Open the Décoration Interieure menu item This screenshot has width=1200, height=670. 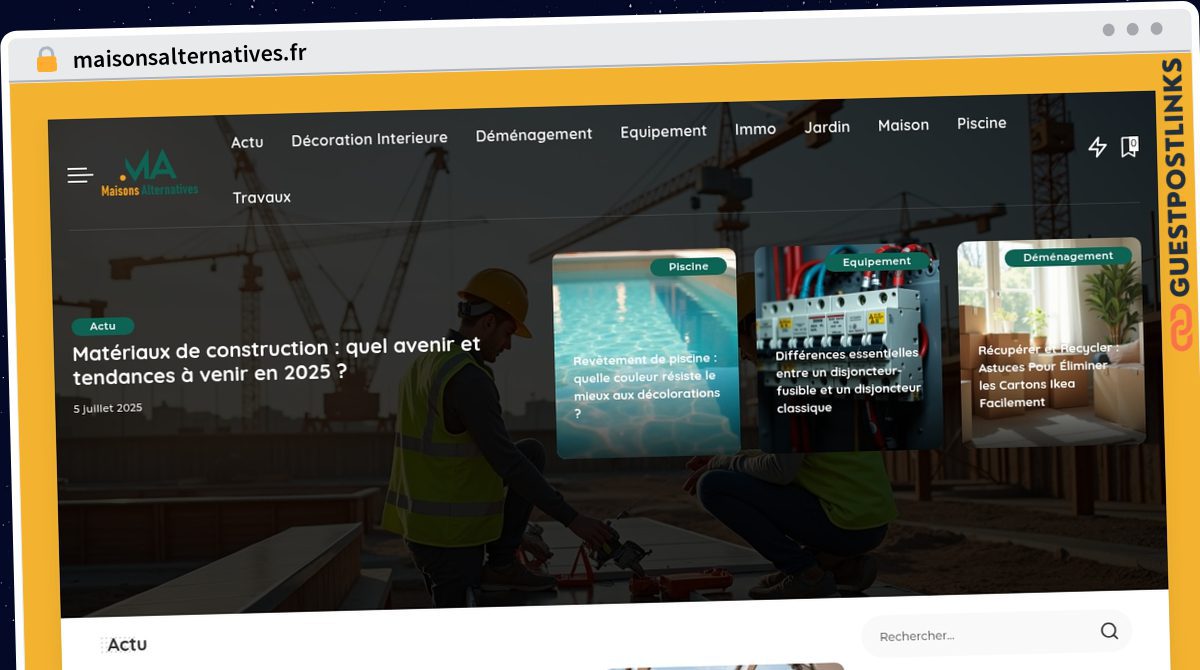tap(369, 139)
